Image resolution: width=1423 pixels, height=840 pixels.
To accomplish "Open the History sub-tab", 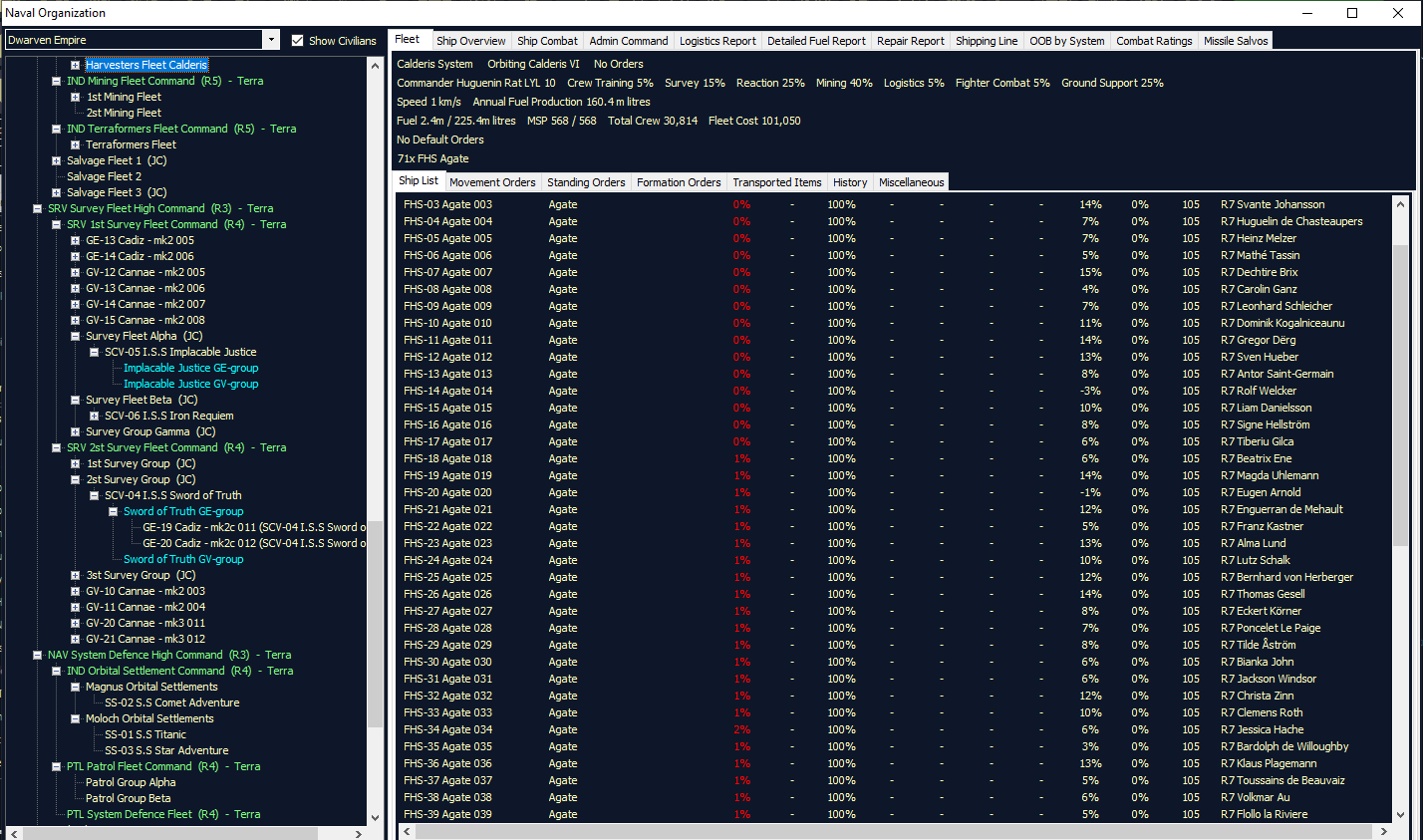I will [x=850, y=182].
